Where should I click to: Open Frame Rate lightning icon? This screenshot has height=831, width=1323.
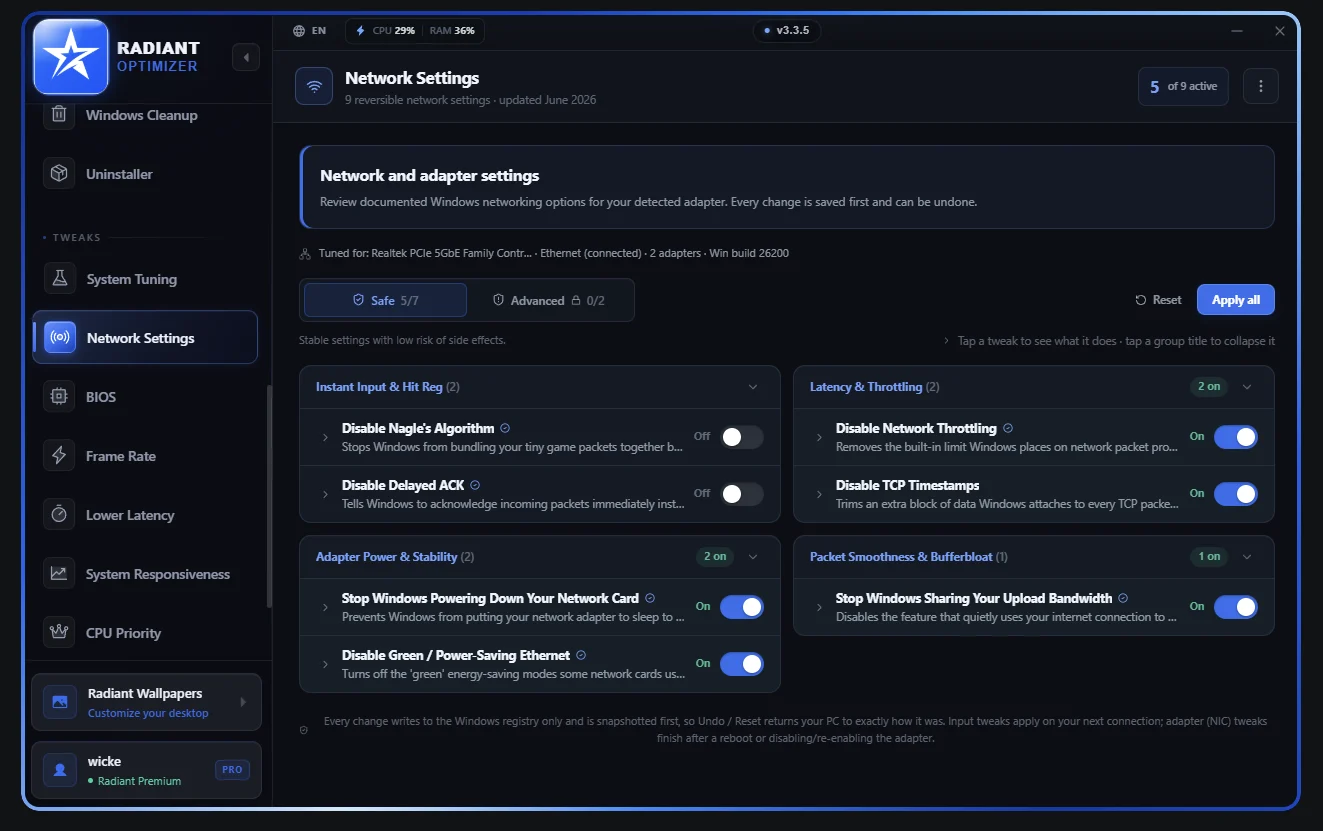[x=59, y=456]
